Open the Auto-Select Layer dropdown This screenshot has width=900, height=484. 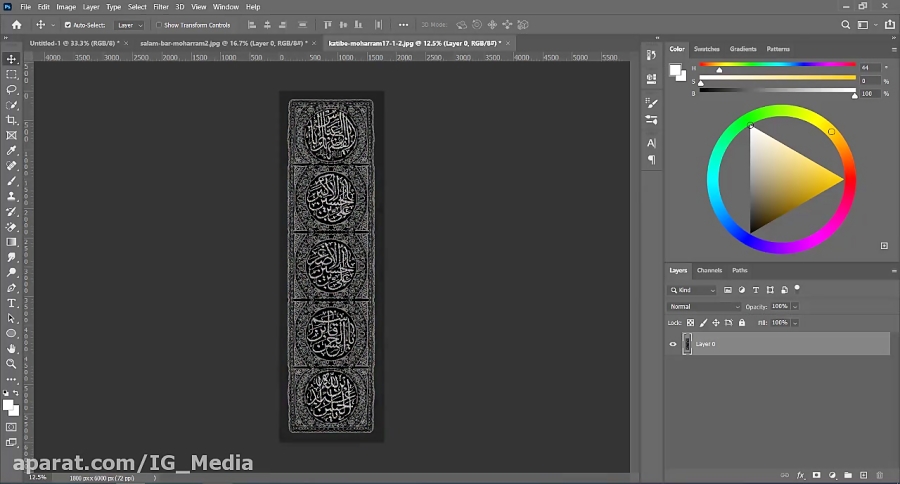(129, 25)
